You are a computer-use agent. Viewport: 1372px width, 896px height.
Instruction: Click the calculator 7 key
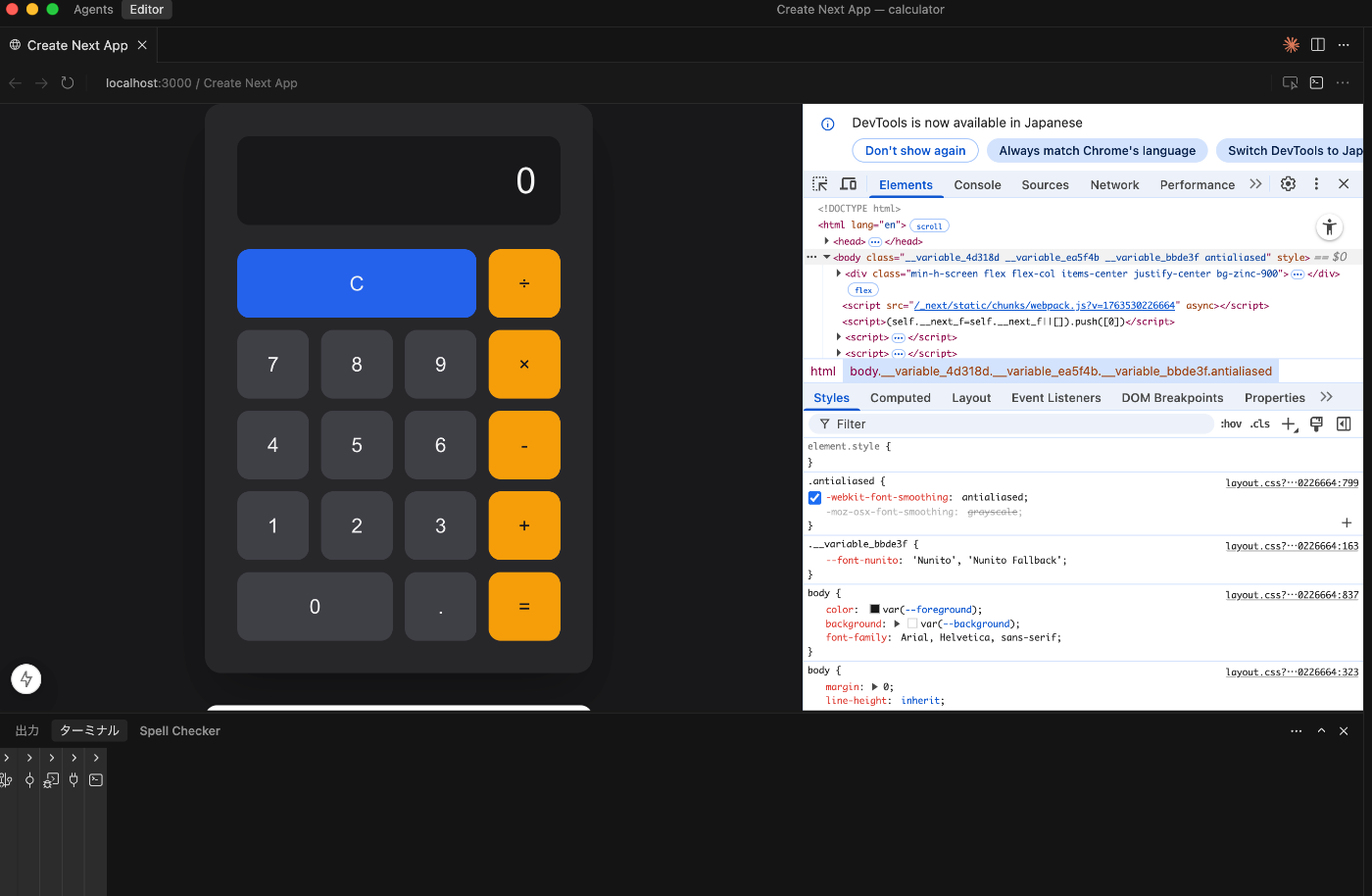(272, 365)
